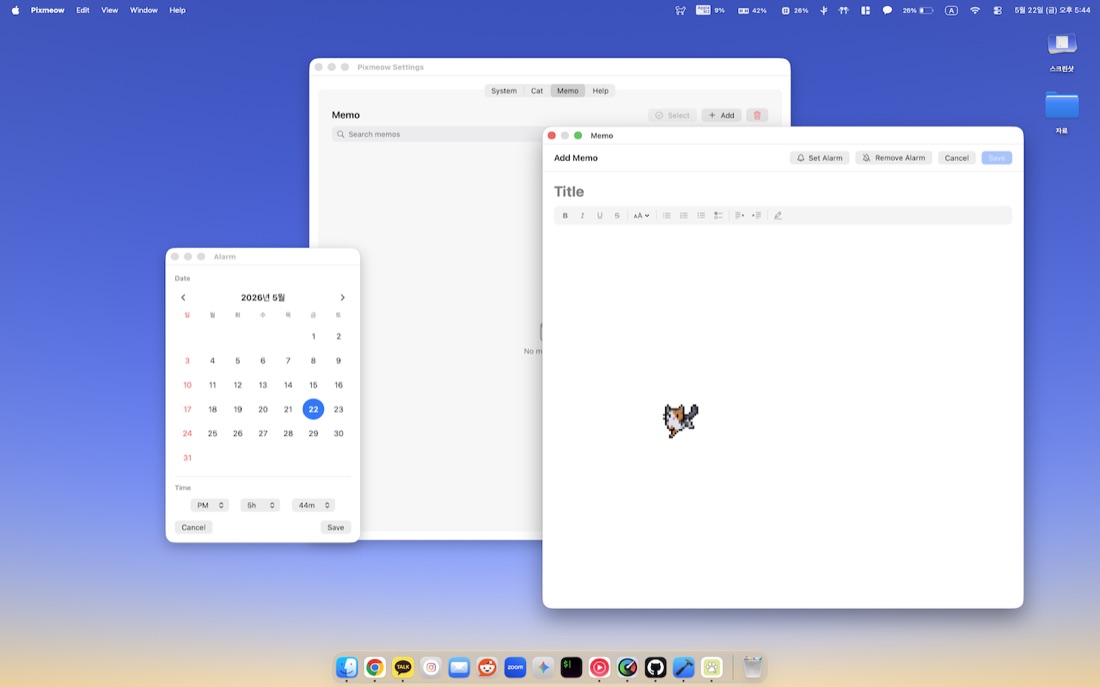The height and width of the screenshot is (687, 1100).
Task: Open the Pixmeow menu in the menu bar
Action: click(47, 11)
